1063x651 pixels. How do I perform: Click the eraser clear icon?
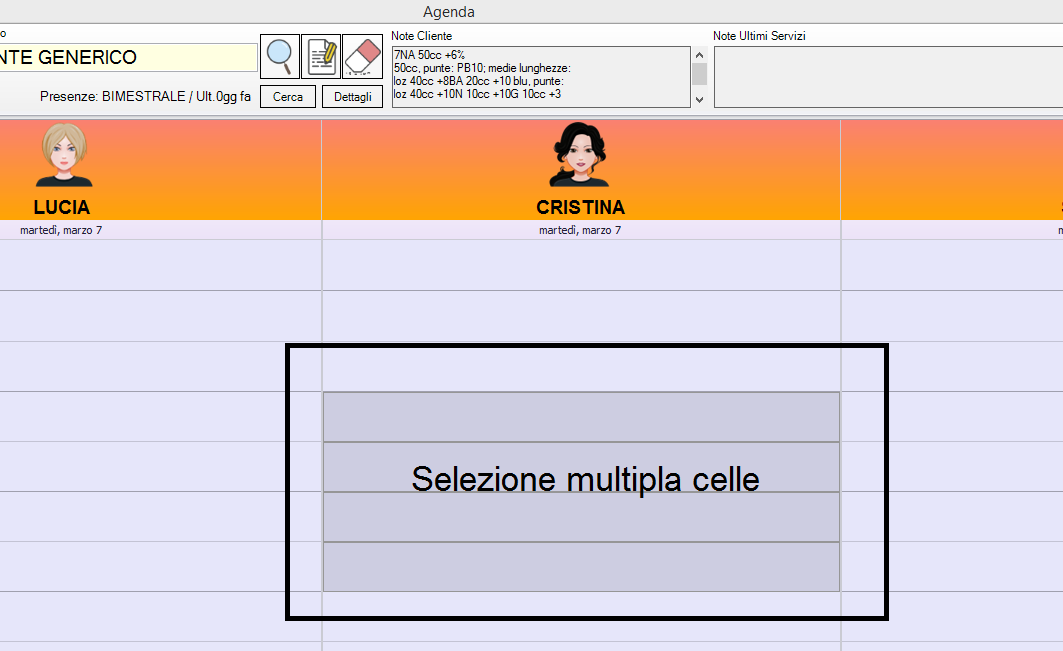[x=362, y=57]
